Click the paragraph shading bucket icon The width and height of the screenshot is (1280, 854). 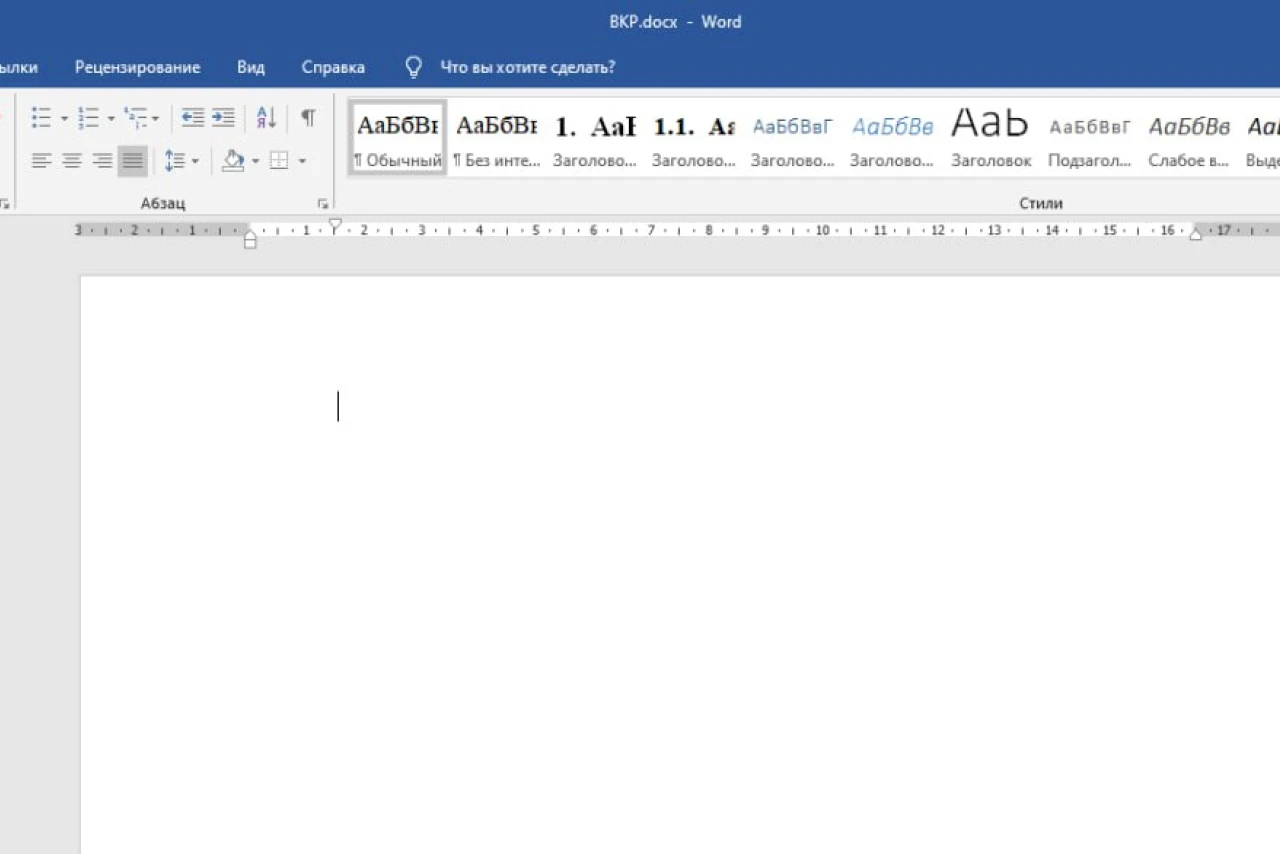tap(233, 160)
